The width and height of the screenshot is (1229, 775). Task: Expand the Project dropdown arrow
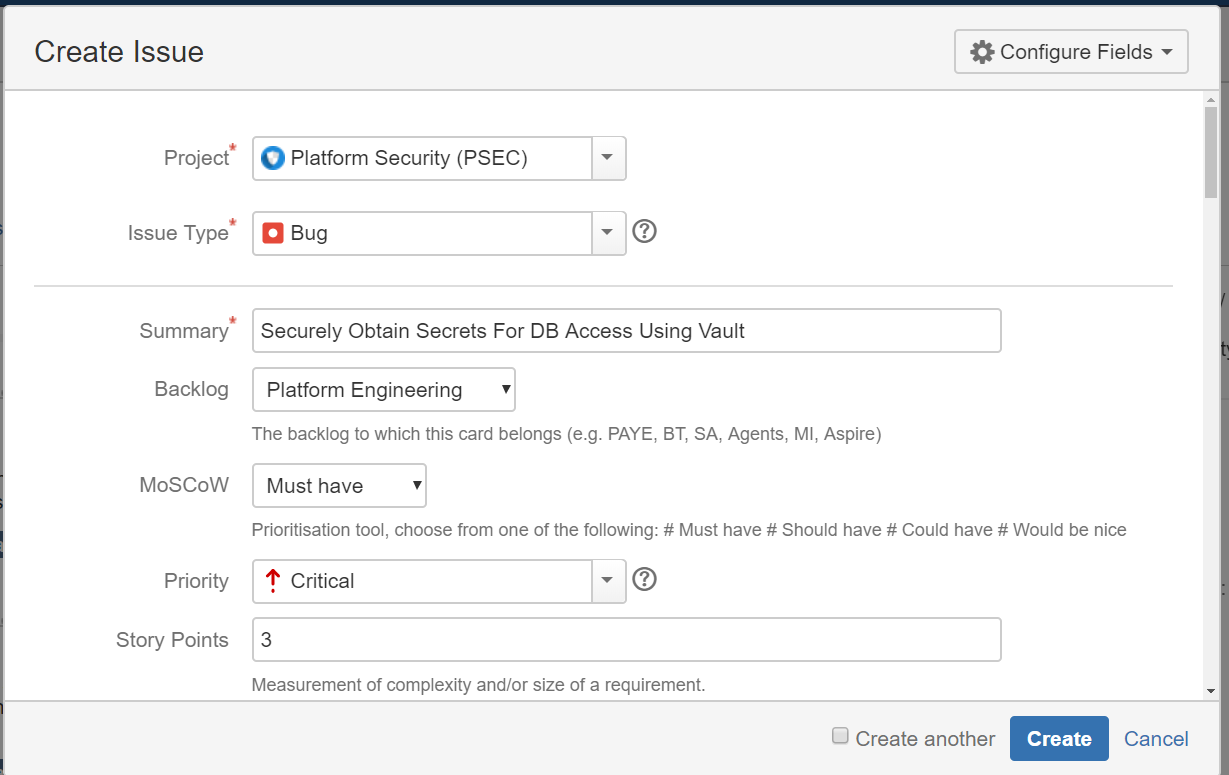[x=609, y=158]
